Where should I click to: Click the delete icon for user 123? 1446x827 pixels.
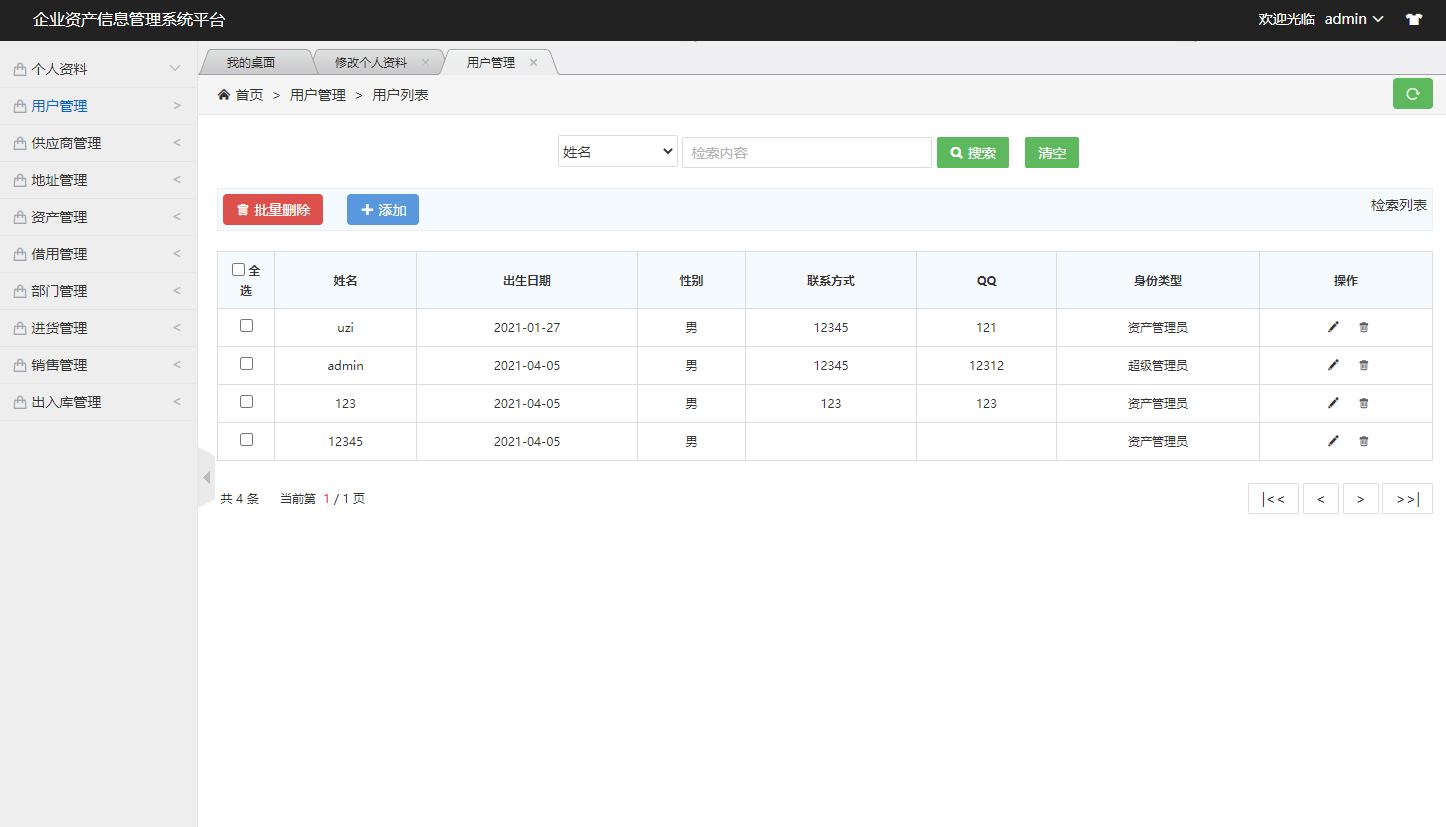pyautogui.click(x=1363, y=402)
